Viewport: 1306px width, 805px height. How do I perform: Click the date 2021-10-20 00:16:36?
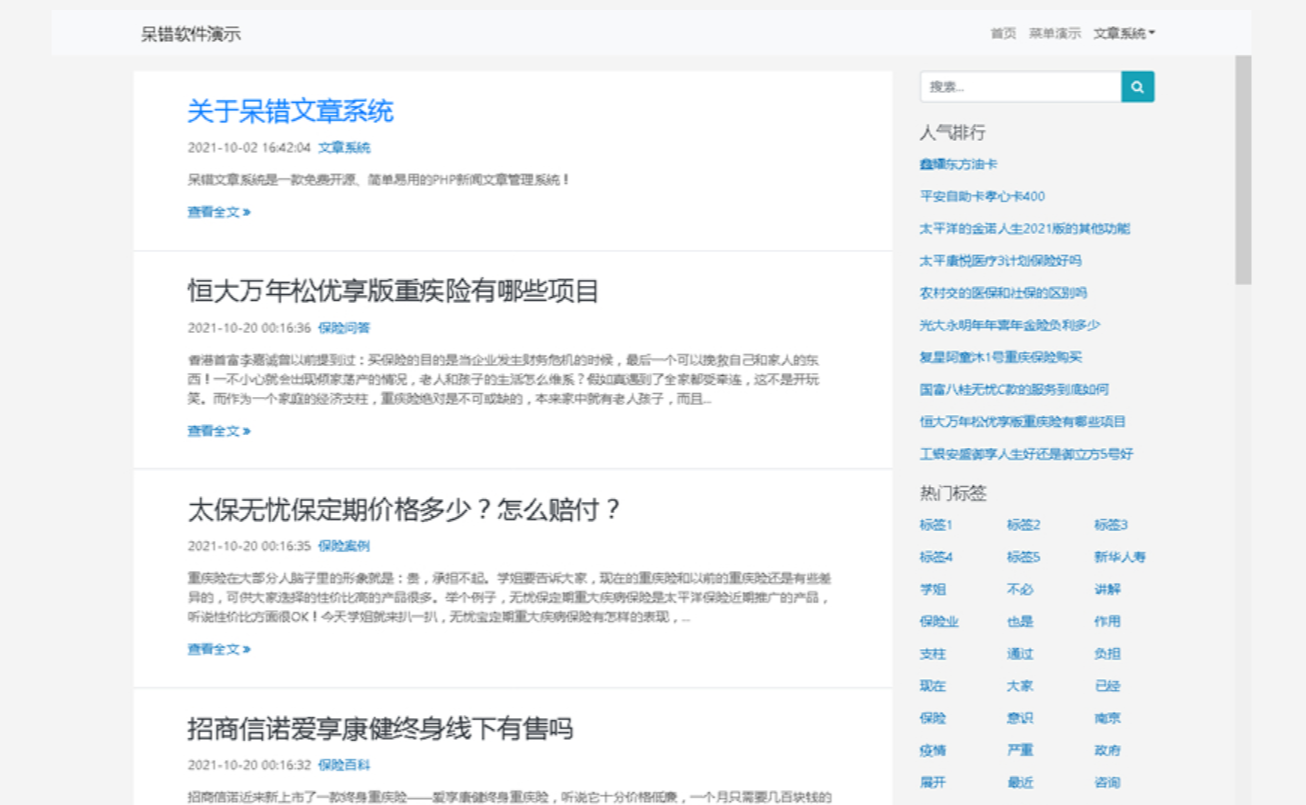(249, 328)
